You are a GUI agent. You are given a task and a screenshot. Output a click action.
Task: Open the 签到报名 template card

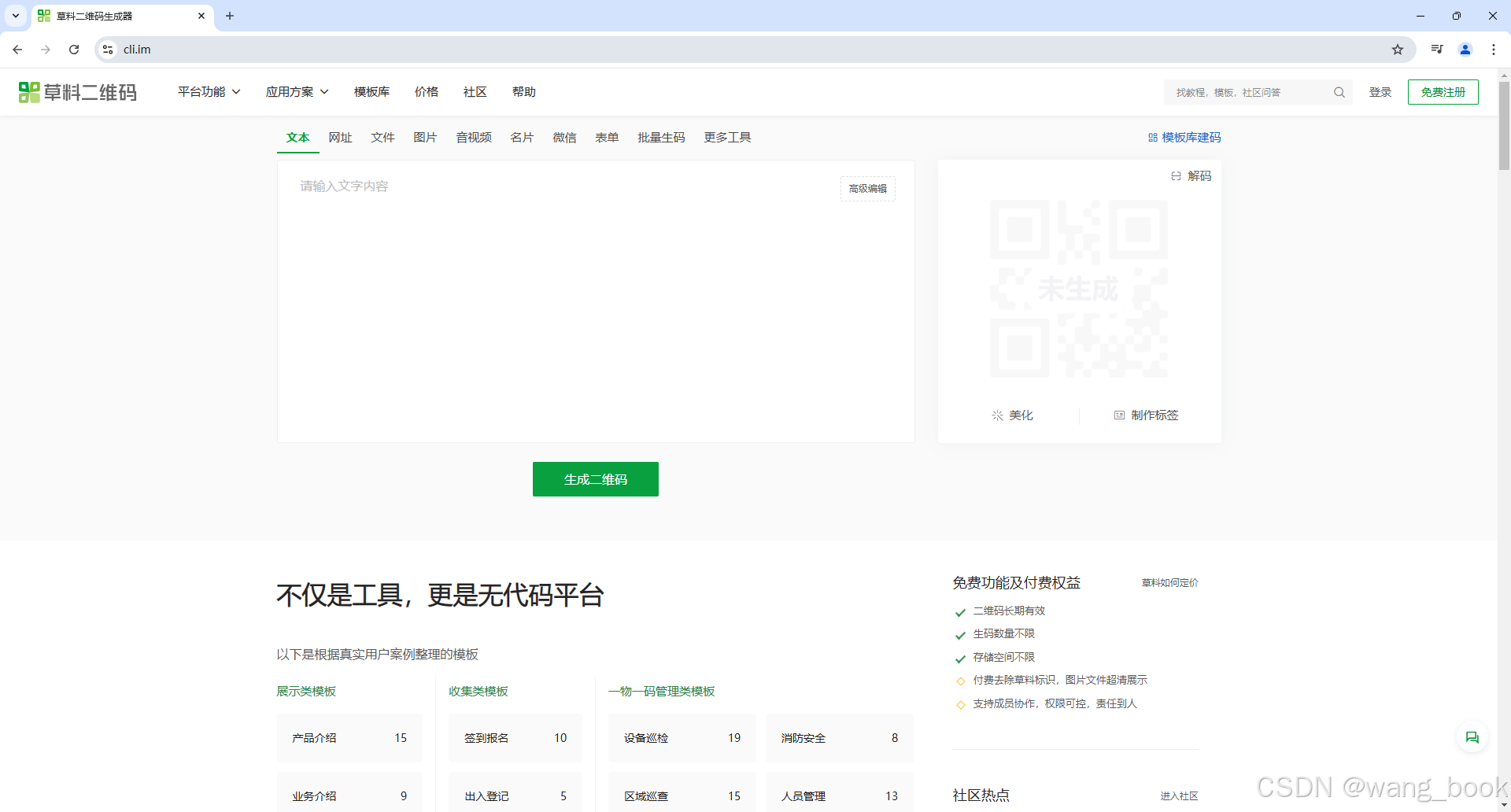515,738
